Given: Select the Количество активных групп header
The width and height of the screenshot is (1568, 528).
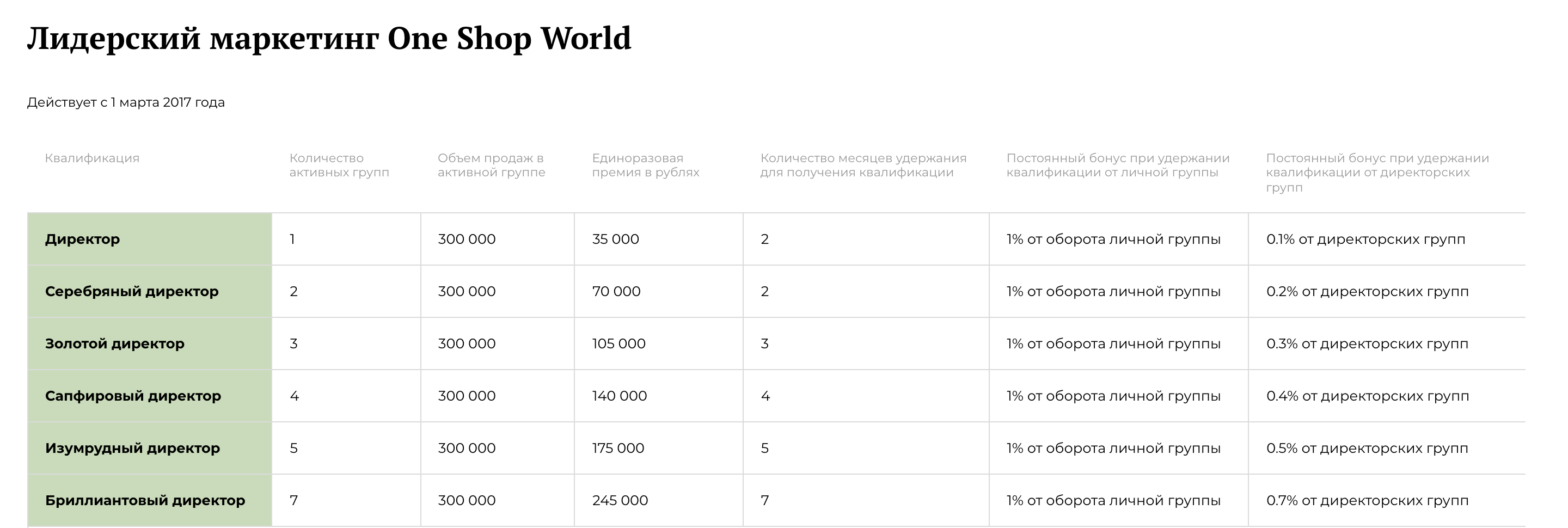Looking at the screenshot, I should point(339,165).
